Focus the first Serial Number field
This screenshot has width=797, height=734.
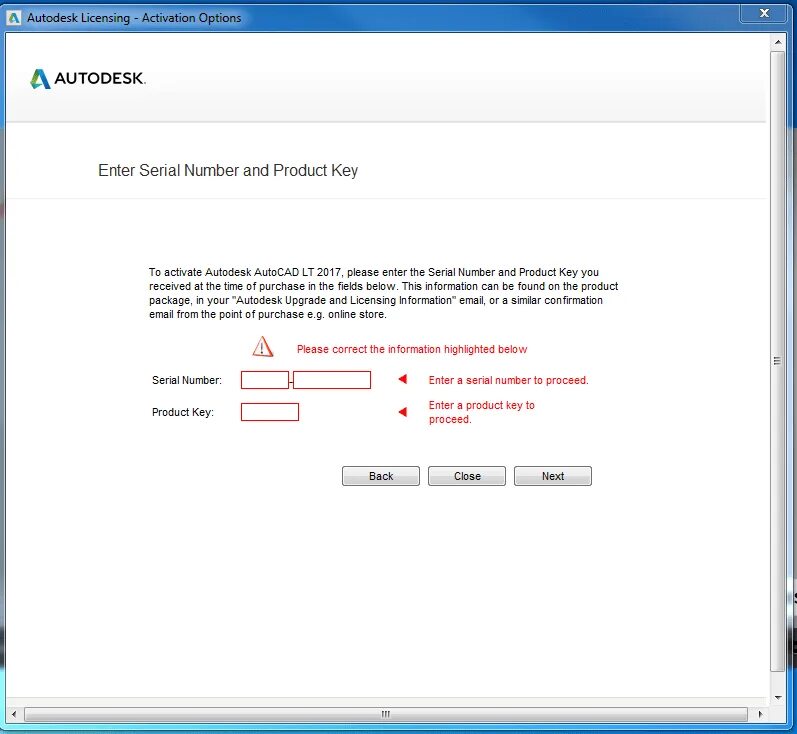[x=265, y=380]
